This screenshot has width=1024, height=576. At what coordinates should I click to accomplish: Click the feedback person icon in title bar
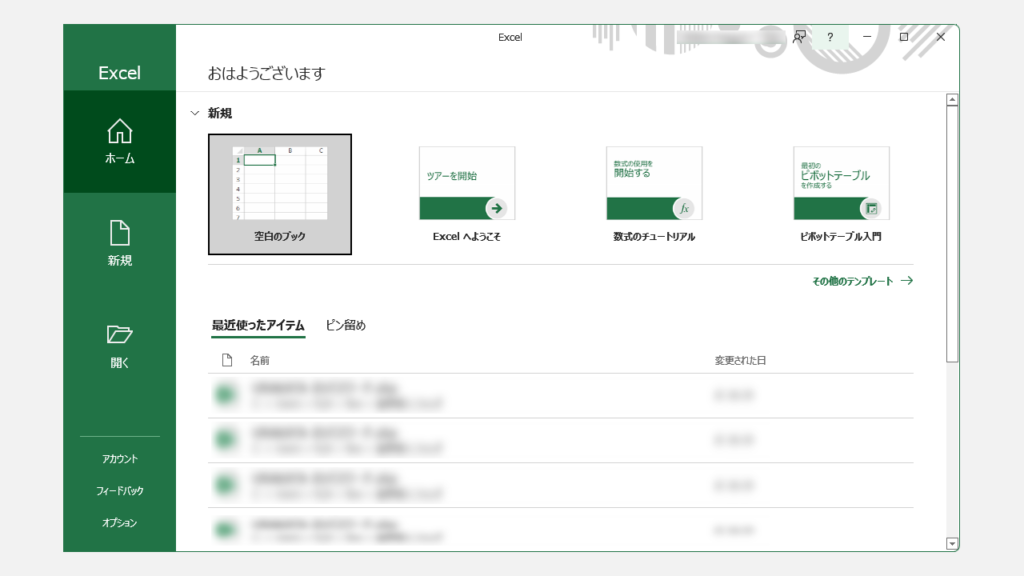coord(799,37)
